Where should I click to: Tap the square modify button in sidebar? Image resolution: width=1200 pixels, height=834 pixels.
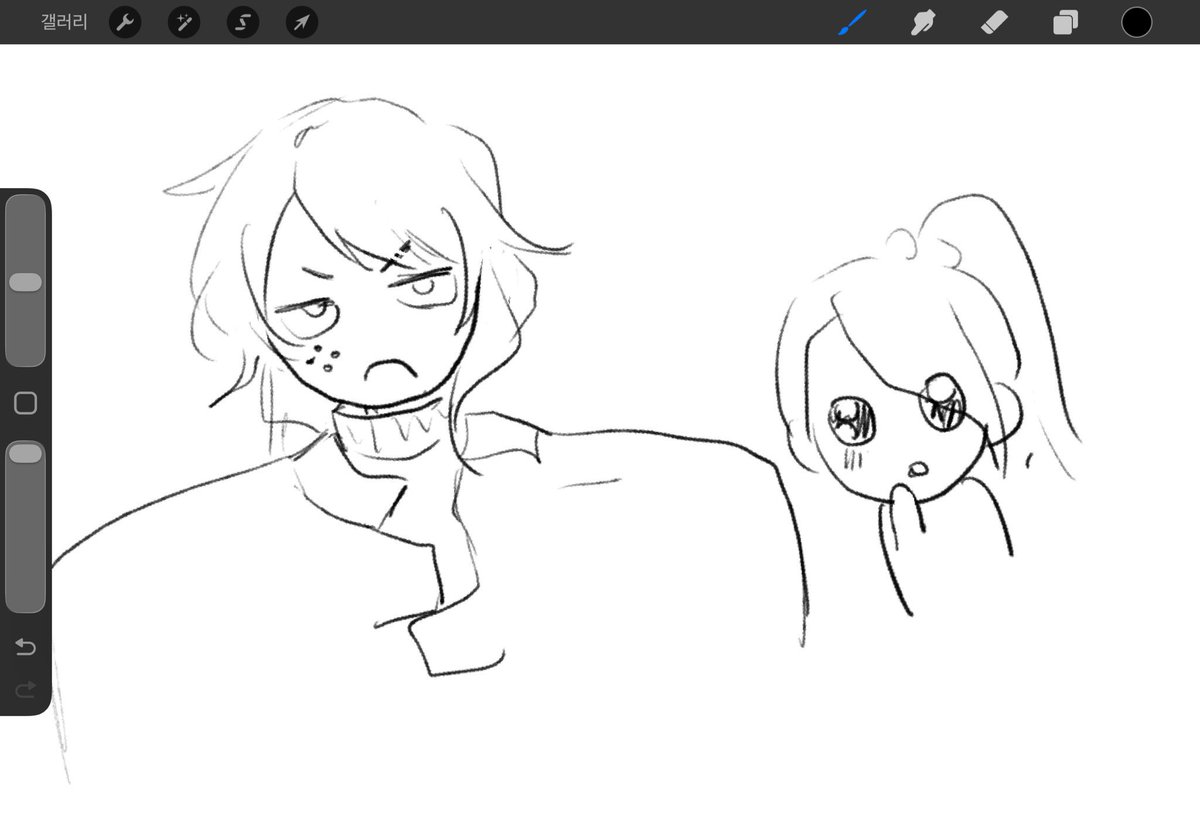click(26, 403)
